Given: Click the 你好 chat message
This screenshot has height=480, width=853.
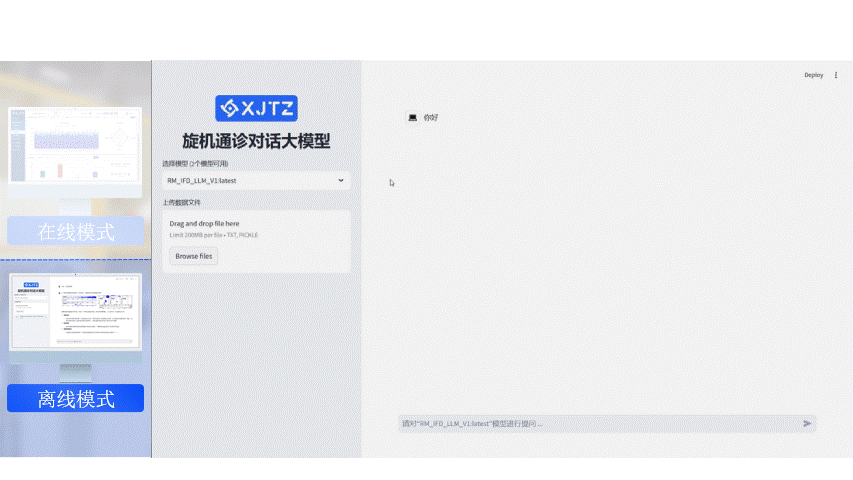Looking at the screenshot, I should click(431, 118).
